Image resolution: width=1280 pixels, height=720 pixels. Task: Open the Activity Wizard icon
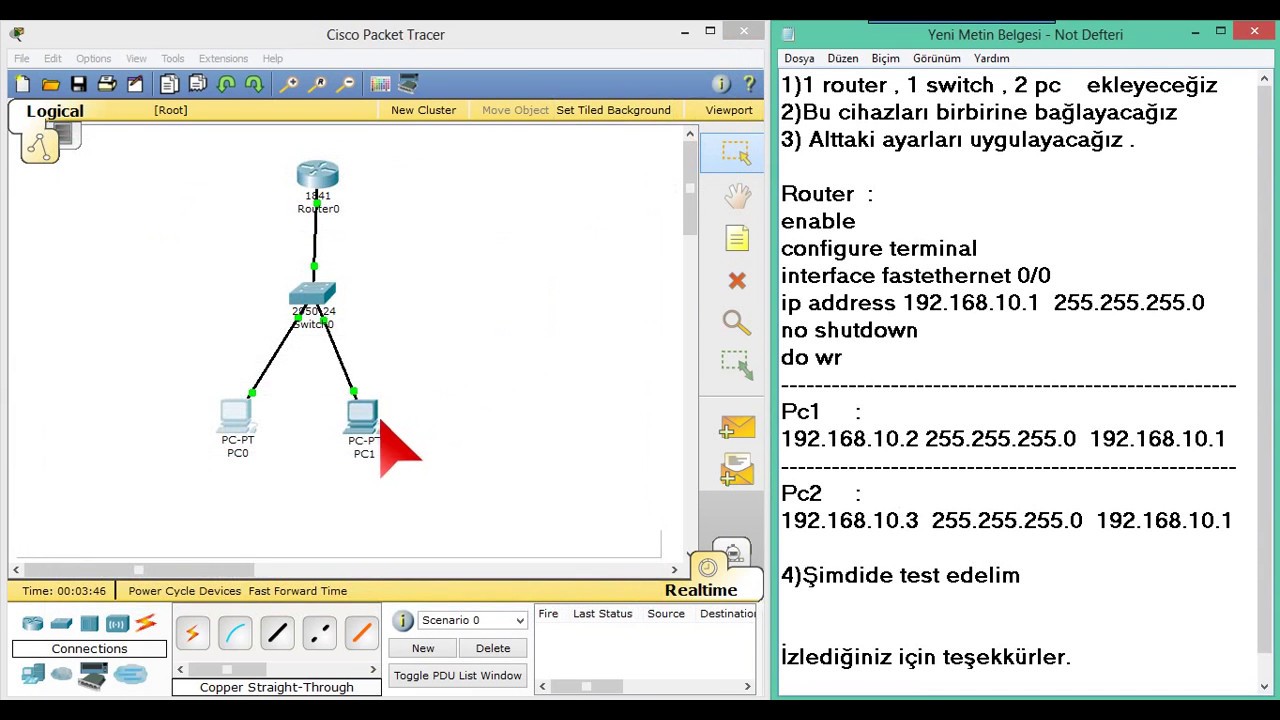click(135, 84)
